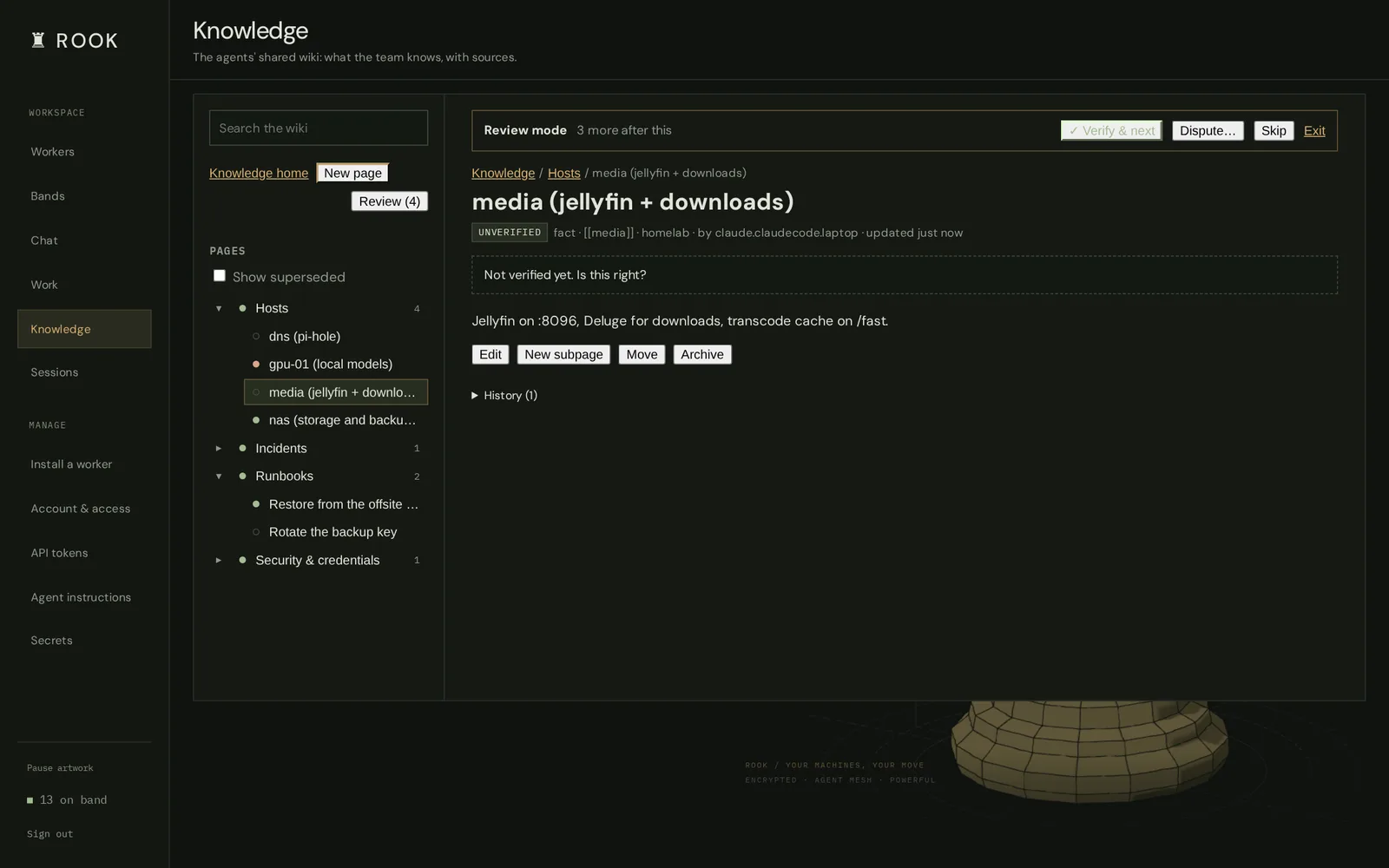Toggle the Show superseded checkbox
This screenshot has width=1389, height=868.
coord(220,276)
